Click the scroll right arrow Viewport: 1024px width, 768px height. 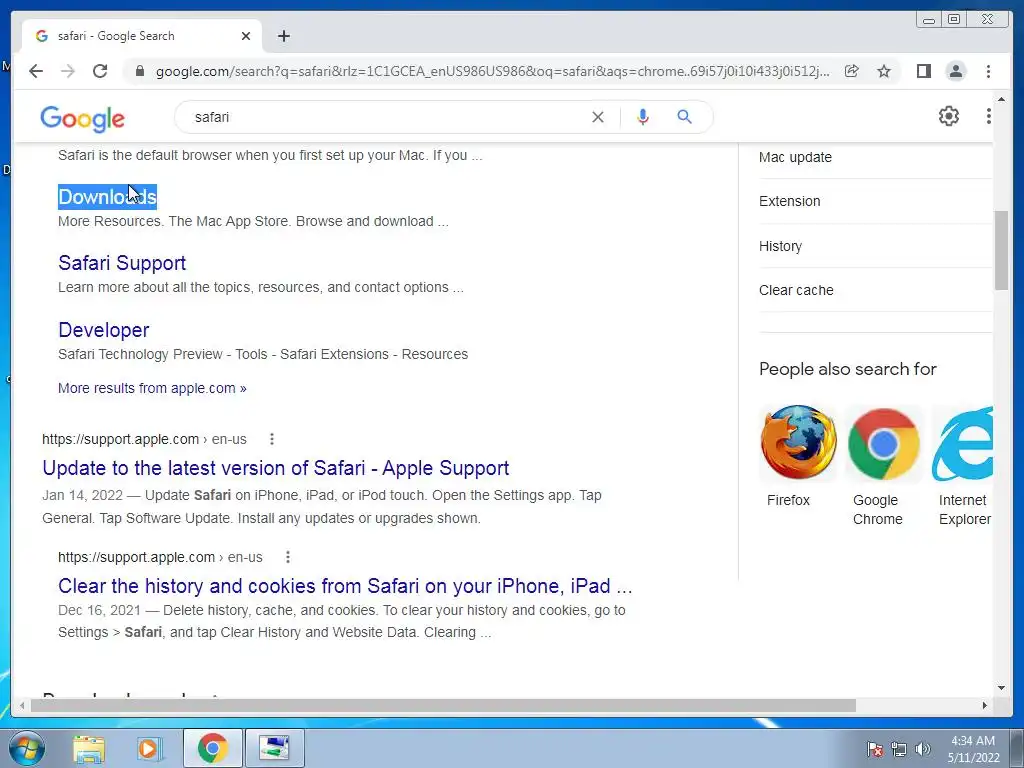point(985,705)
